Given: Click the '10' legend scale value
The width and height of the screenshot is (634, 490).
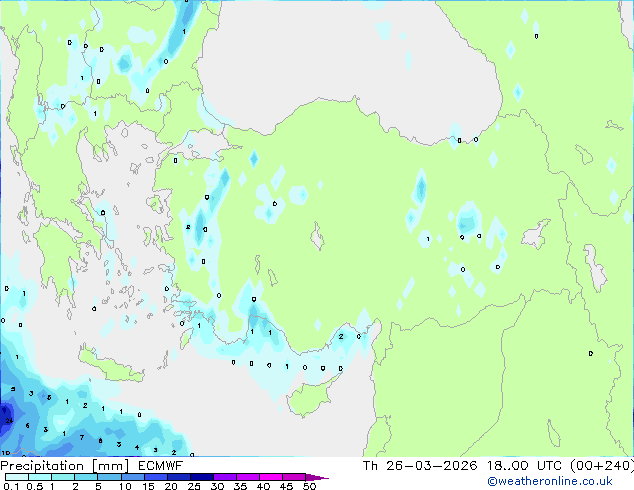Looking at the screenshot, I should [x=125, y=486].
